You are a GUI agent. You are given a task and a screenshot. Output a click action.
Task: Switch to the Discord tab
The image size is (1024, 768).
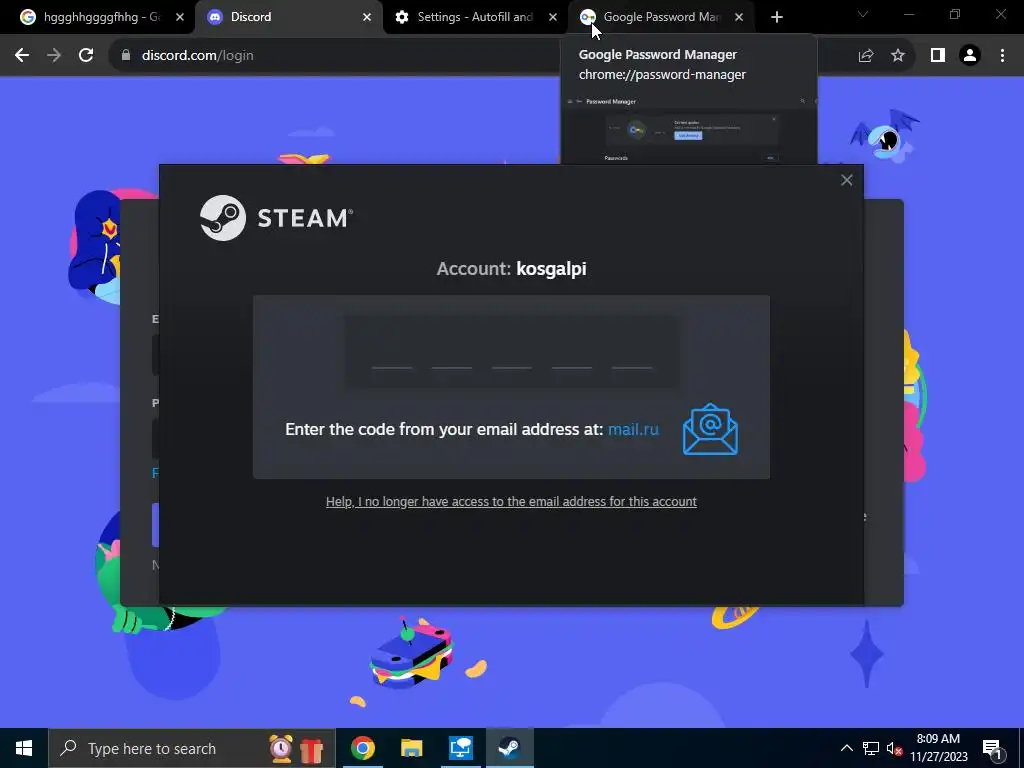point(289,17)
